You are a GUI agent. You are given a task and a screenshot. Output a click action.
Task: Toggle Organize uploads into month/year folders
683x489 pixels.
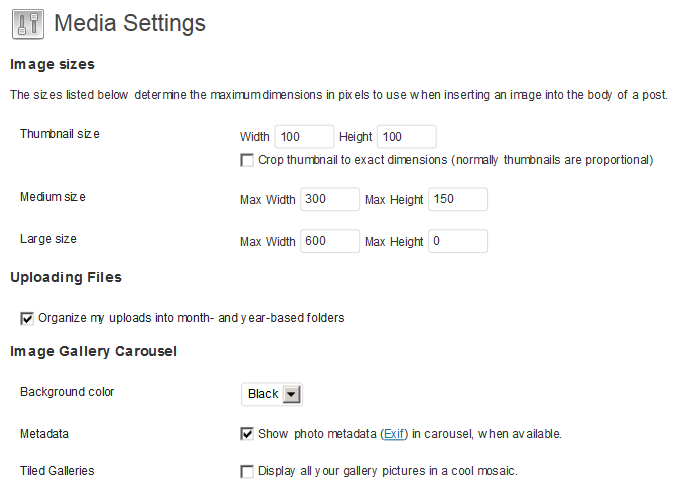click(x=27, y=318)
